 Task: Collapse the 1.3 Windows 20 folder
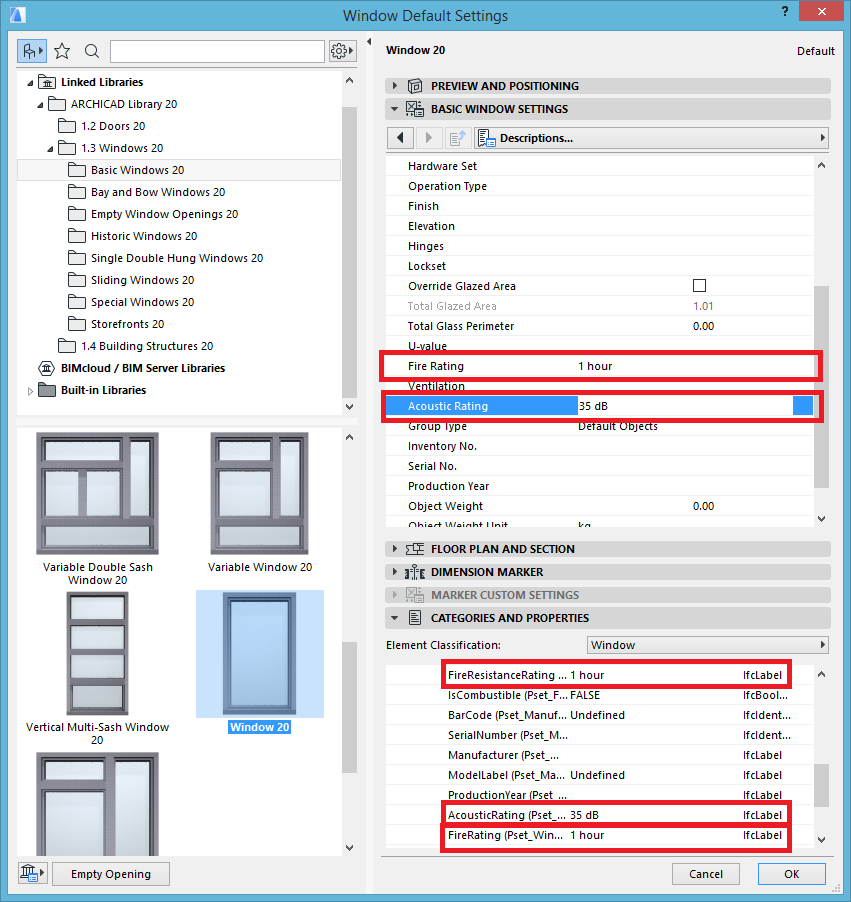point(50,149)
